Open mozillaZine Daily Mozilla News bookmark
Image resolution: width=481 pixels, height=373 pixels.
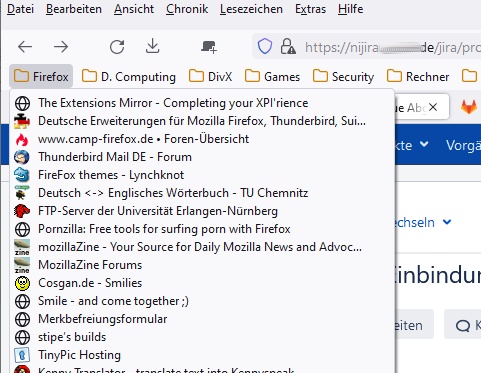point(202,247)
